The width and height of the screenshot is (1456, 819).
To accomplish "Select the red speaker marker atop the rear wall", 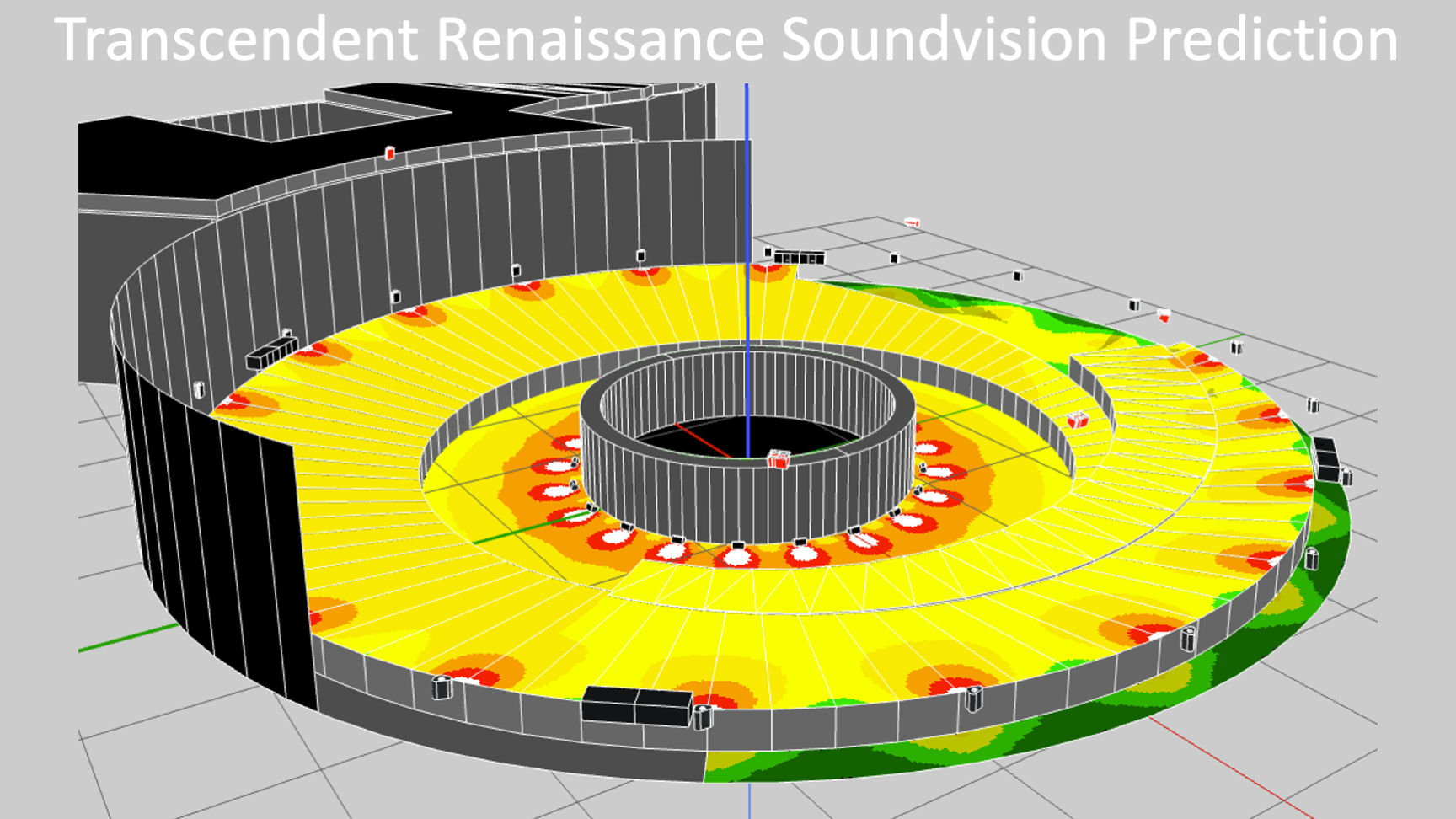I will [389, 153].
